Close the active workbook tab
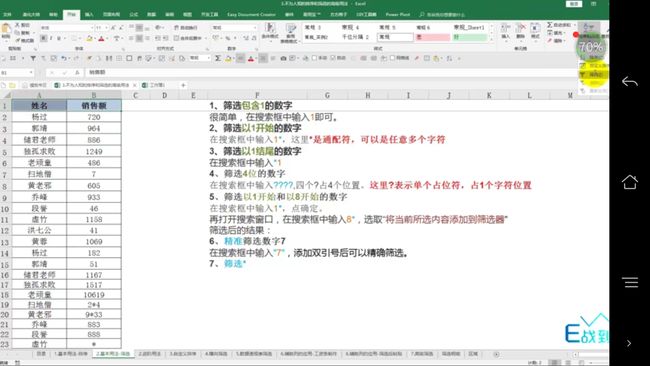 point(134,85)
